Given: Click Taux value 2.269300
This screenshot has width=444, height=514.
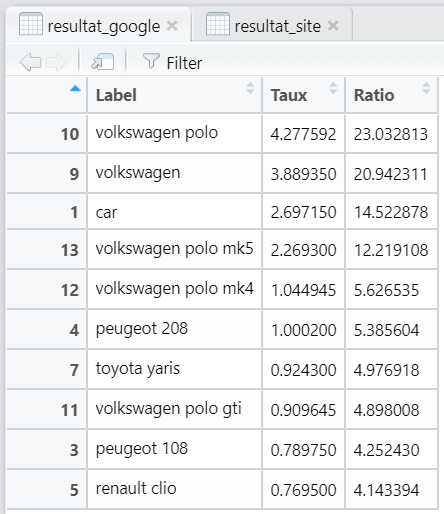Looking at the screenshot, I should [x=303, y=250].
